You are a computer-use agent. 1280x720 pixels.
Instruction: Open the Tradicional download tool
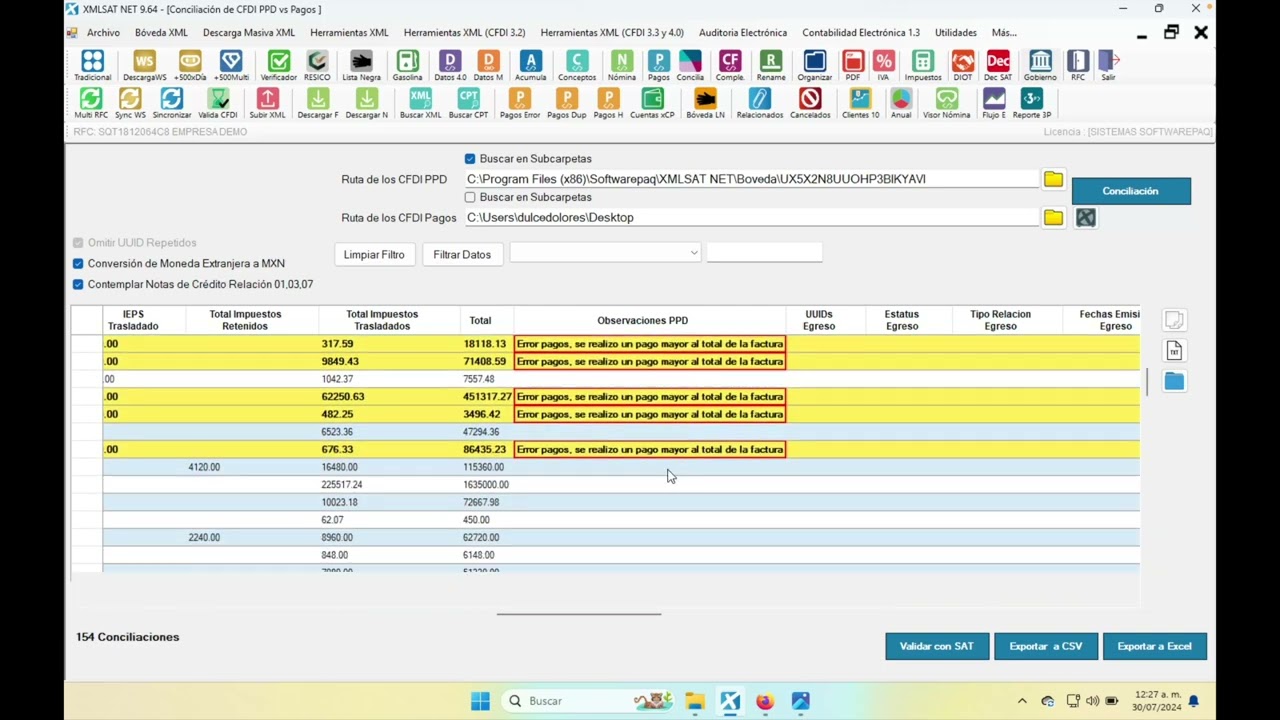[92, 66]
